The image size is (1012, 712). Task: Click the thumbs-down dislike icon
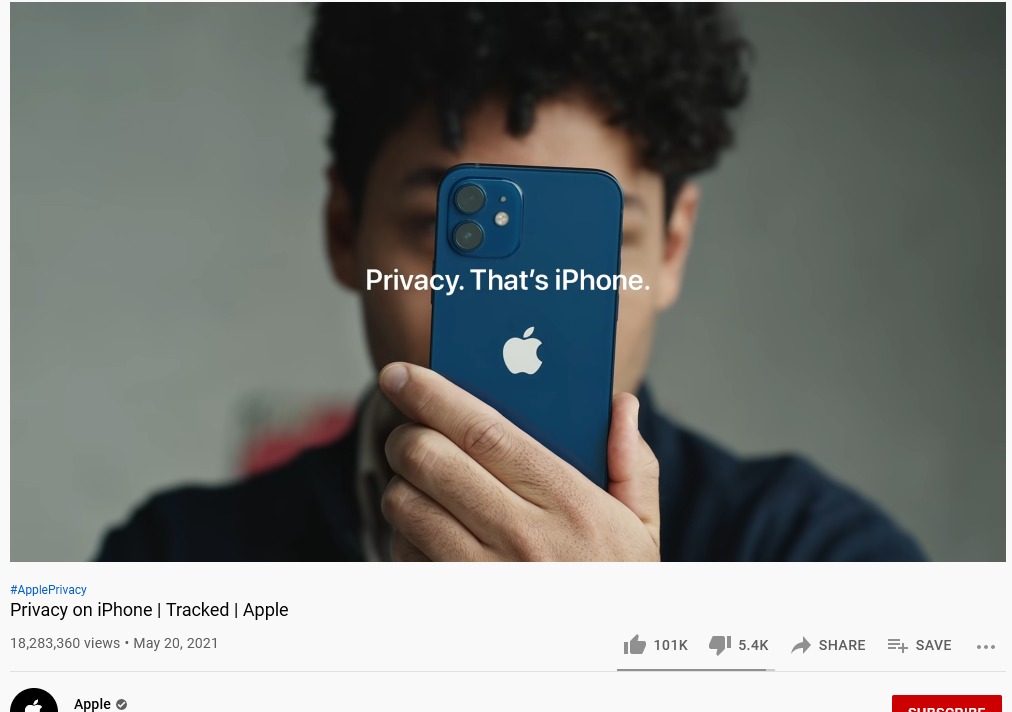[x=720, y=645]
